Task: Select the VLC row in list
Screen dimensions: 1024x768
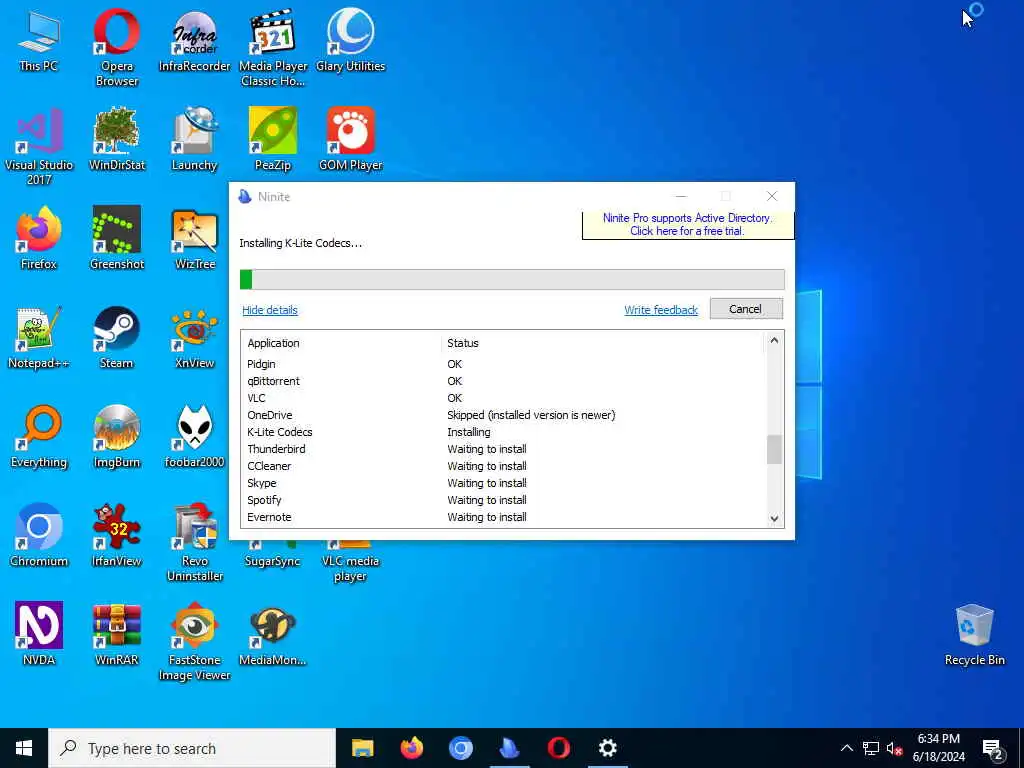Action: (503, 398)
